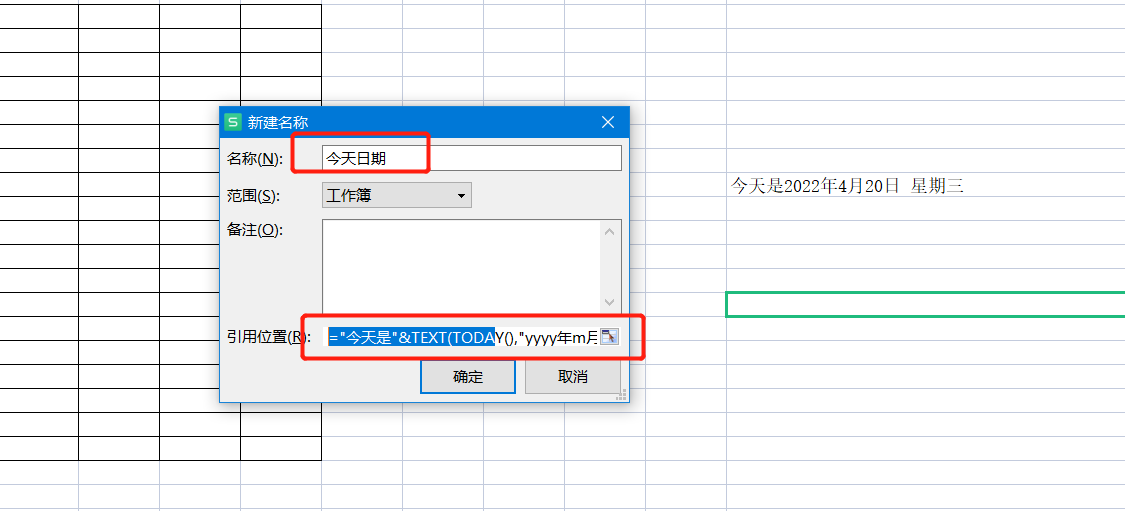The width and height of the screenshot is (1125, 511).
Task: Click the up arrow of the 备注 scrollbar
Action: tap(611, 231)
